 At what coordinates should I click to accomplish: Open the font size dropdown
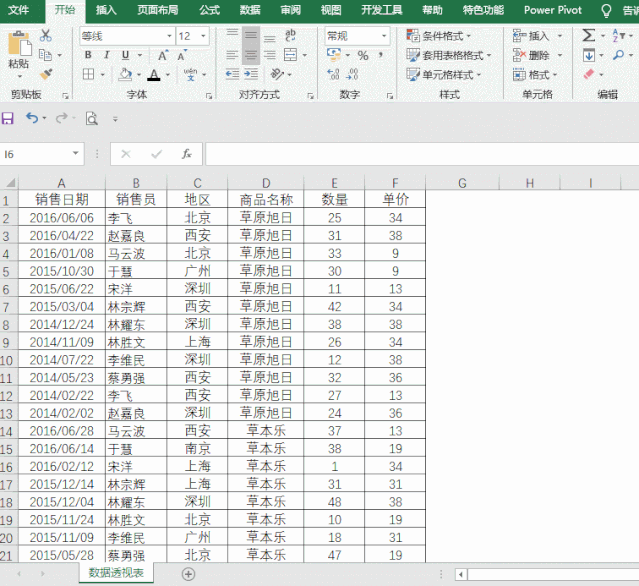203,36
